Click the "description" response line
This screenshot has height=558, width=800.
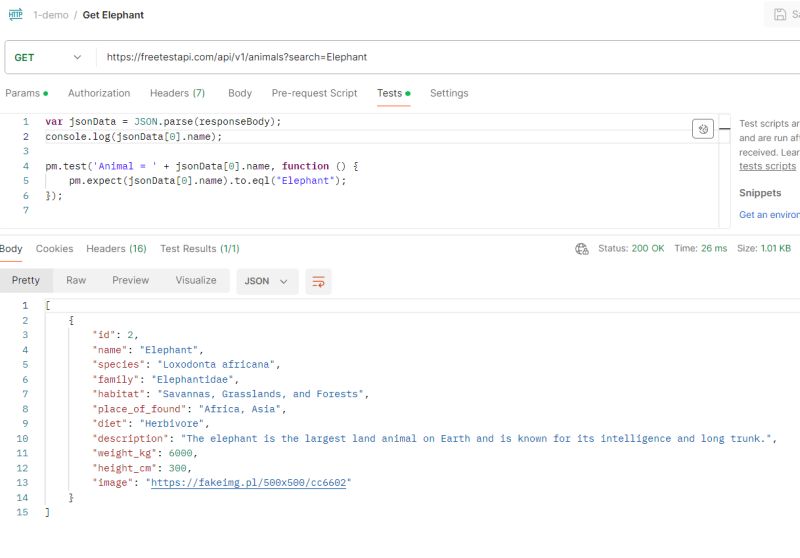click(434, 439)
